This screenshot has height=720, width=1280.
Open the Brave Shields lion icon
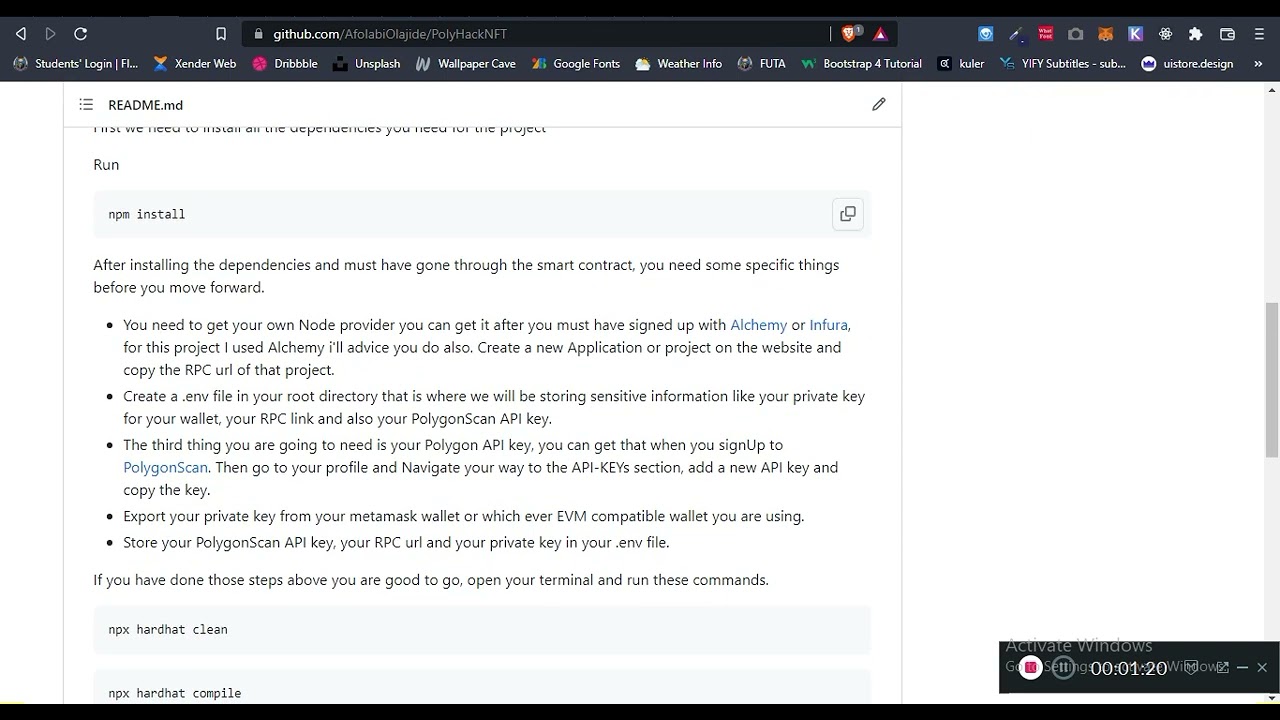[849, 33]
